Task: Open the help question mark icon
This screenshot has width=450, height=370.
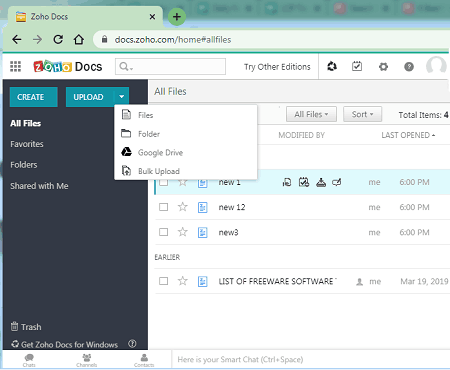Action: click(409, 67)
